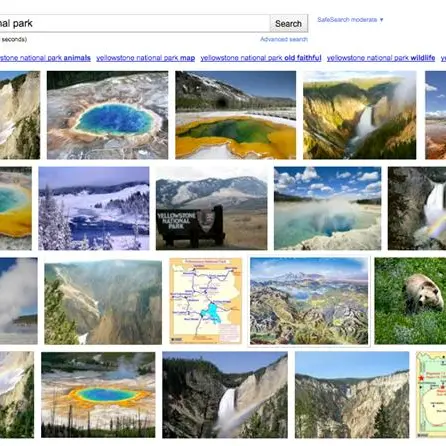
Task: Follow the yellowstone national park map link
Action: (146, 58)
